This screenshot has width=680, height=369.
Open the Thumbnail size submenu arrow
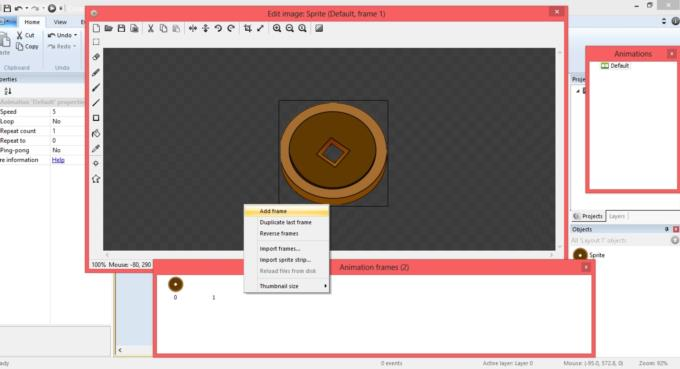[x=325, y=286]
